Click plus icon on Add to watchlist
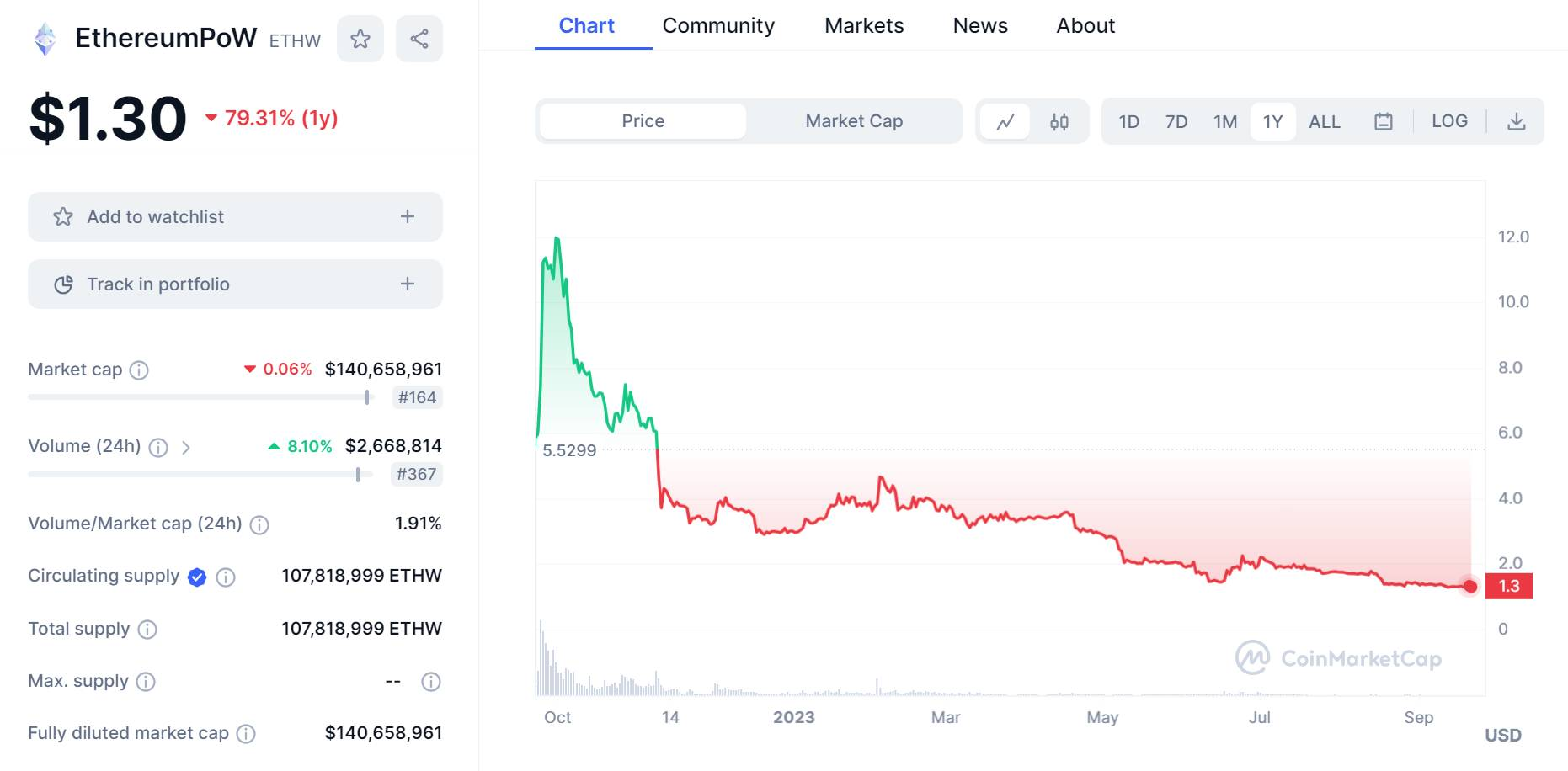Image resolution: width=1568 pixels, height=771 pixels. coord(408,217)
